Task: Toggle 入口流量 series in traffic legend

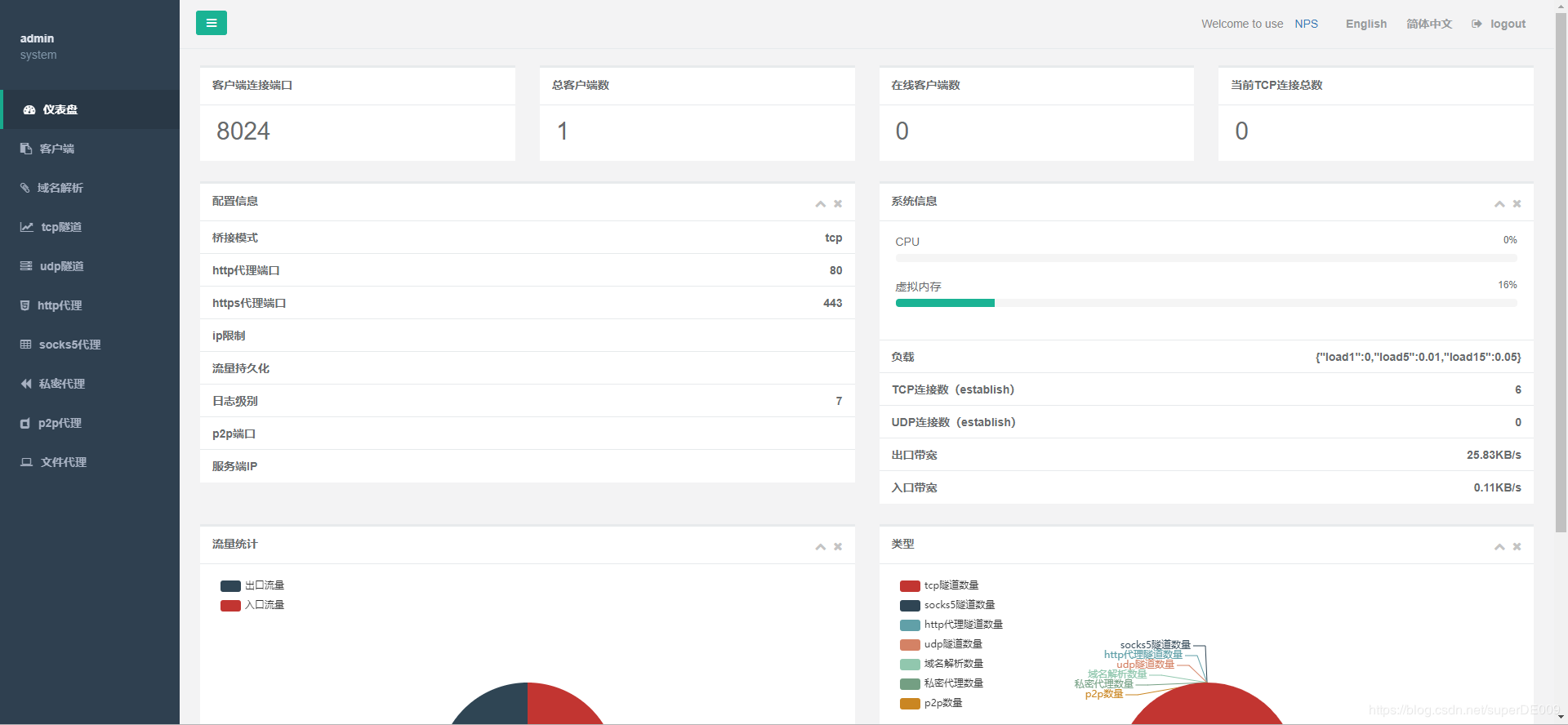Action: [x=230, y=605]
